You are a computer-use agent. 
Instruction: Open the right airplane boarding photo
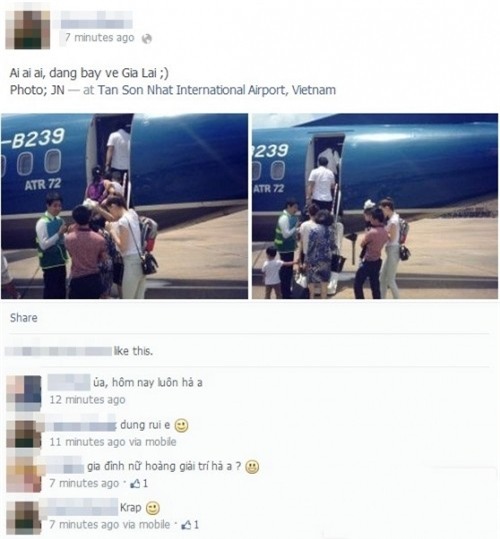375,206
